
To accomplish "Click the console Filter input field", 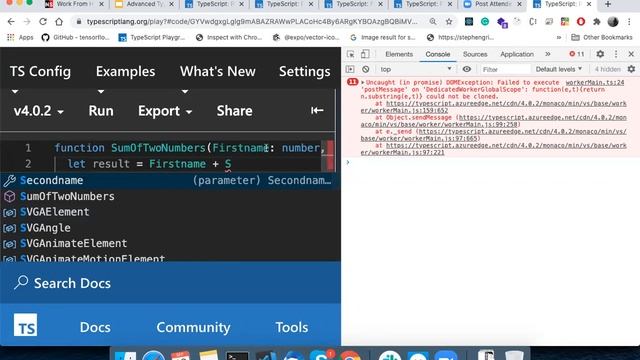I will pos(505,69).
